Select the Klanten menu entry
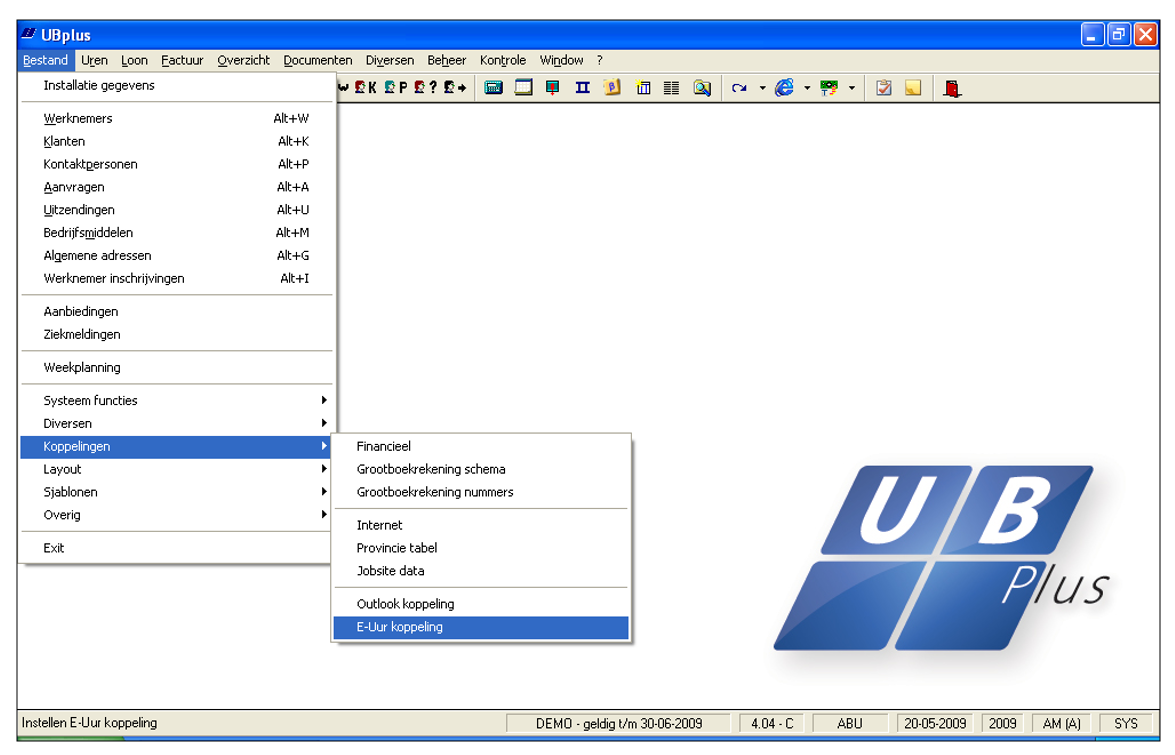Image resolution: width=1175 pixels, height=755 pixels. 176,141
